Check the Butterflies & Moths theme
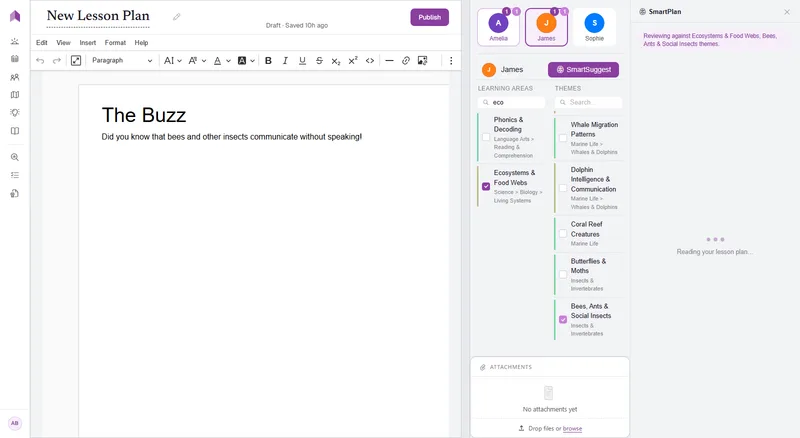 pyautogui.click(x=563, y=274)
